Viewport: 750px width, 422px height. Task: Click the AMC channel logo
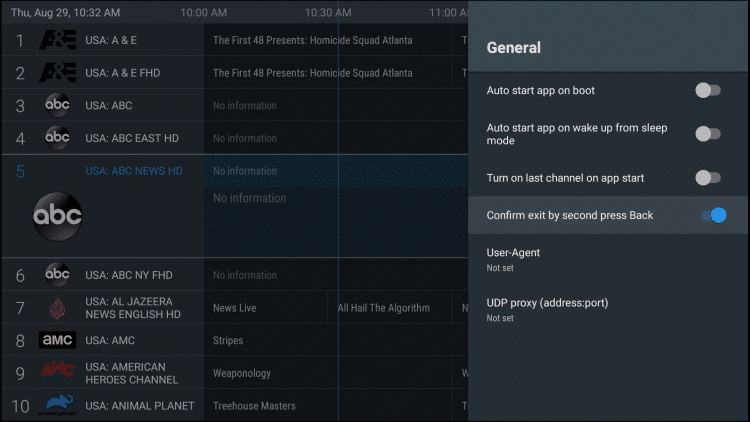58,340
